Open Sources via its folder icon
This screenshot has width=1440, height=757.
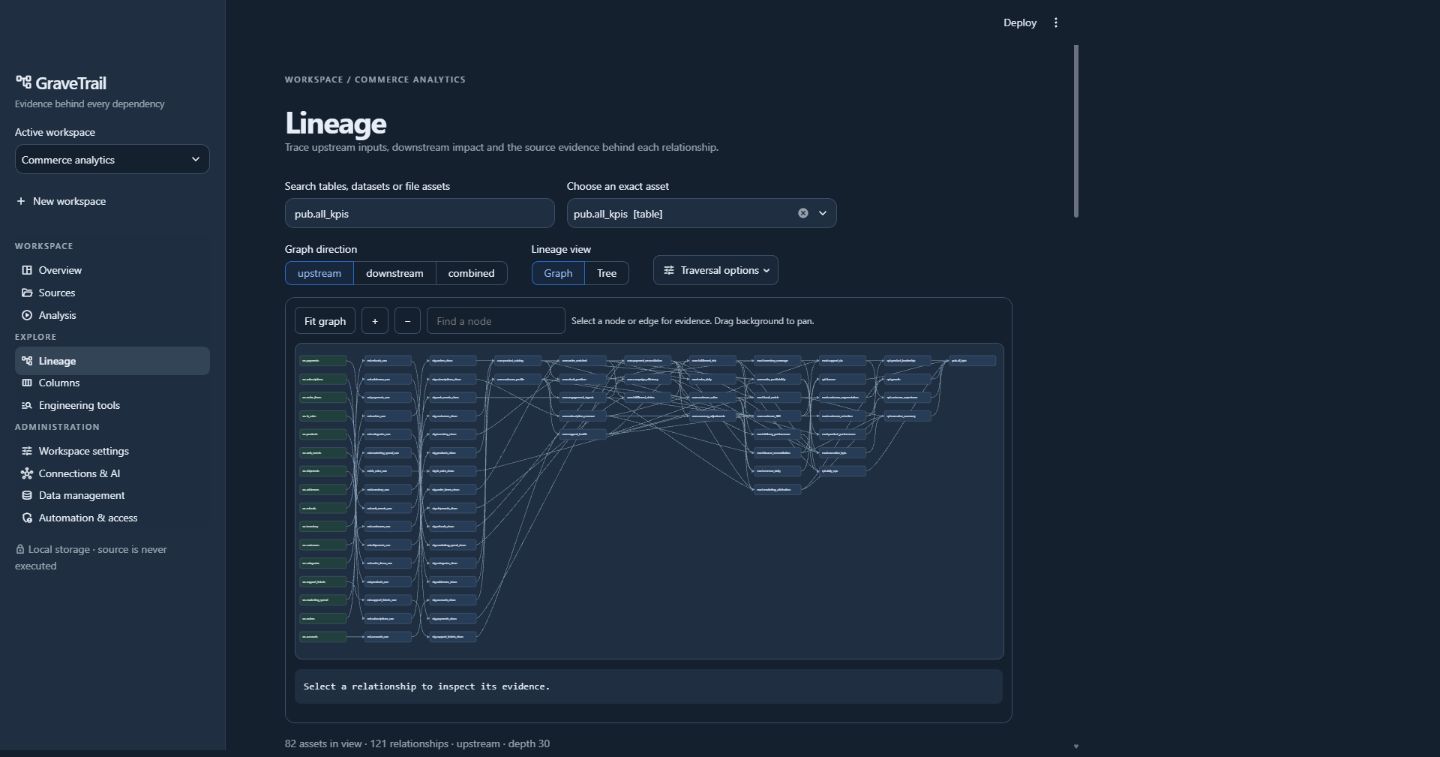coord(27,293)
